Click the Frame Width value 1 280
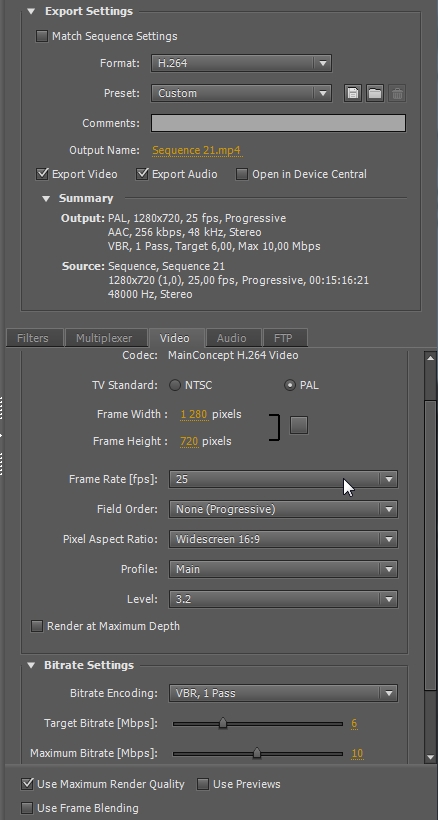 [x=194, y=414]
